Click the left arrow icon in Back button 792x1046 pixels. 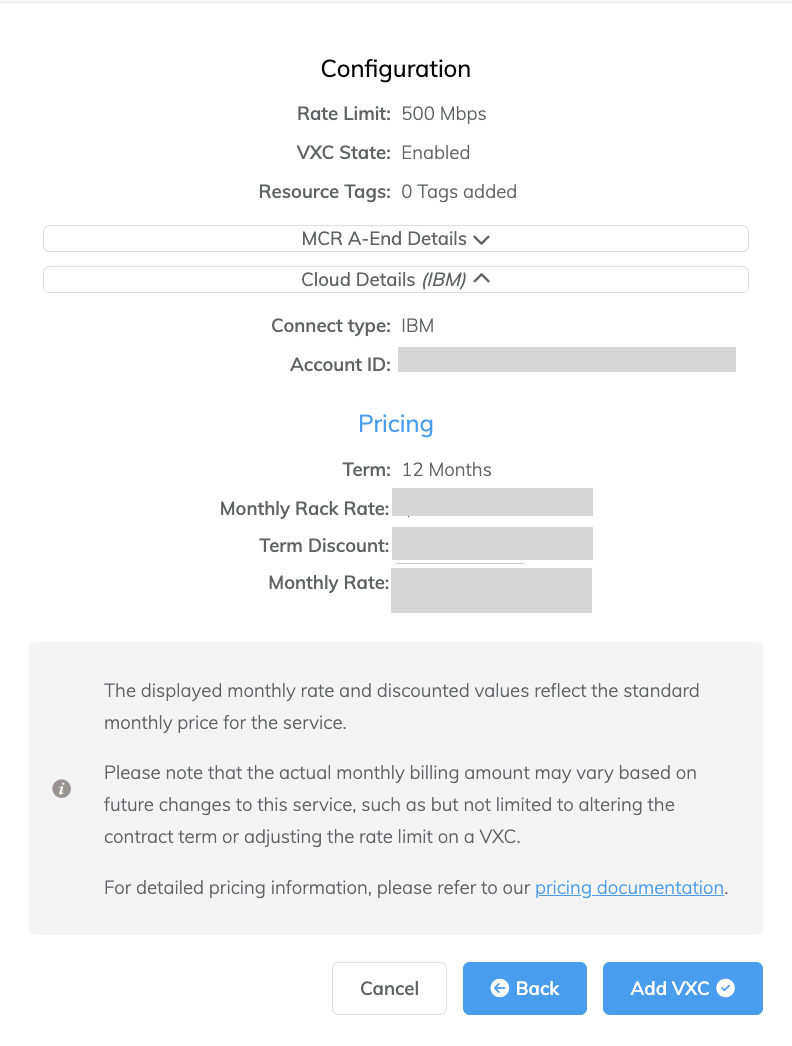tap(500, 988)
